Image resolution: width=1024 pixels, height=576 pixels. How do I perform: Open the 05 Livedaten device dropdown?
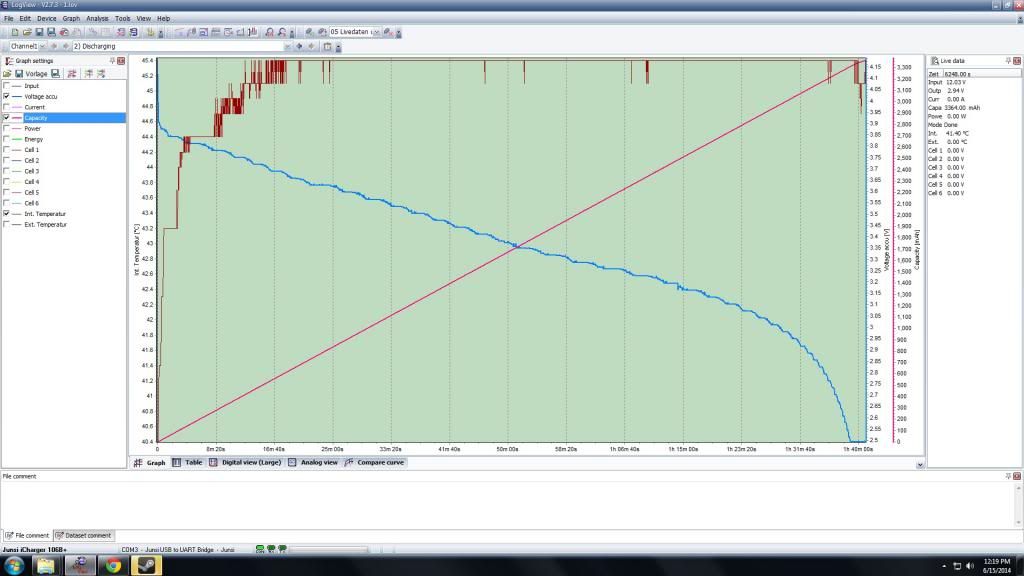(x=375, y=33)
